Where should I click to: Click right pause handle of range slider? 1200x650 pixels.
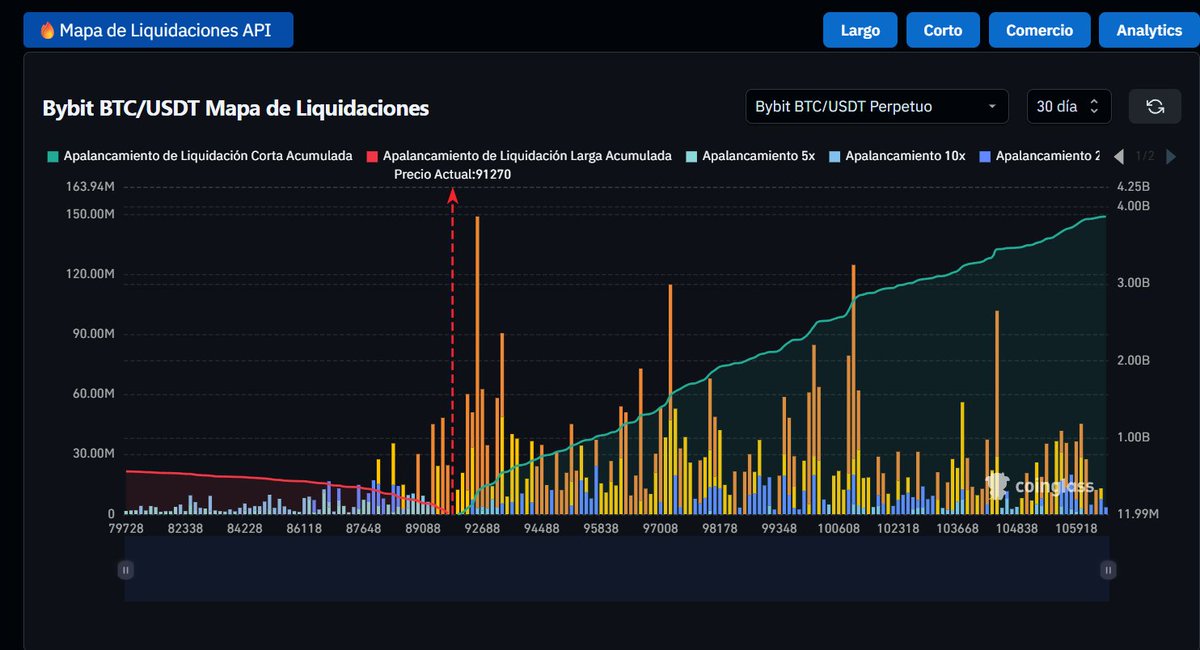pos(1108,570)
